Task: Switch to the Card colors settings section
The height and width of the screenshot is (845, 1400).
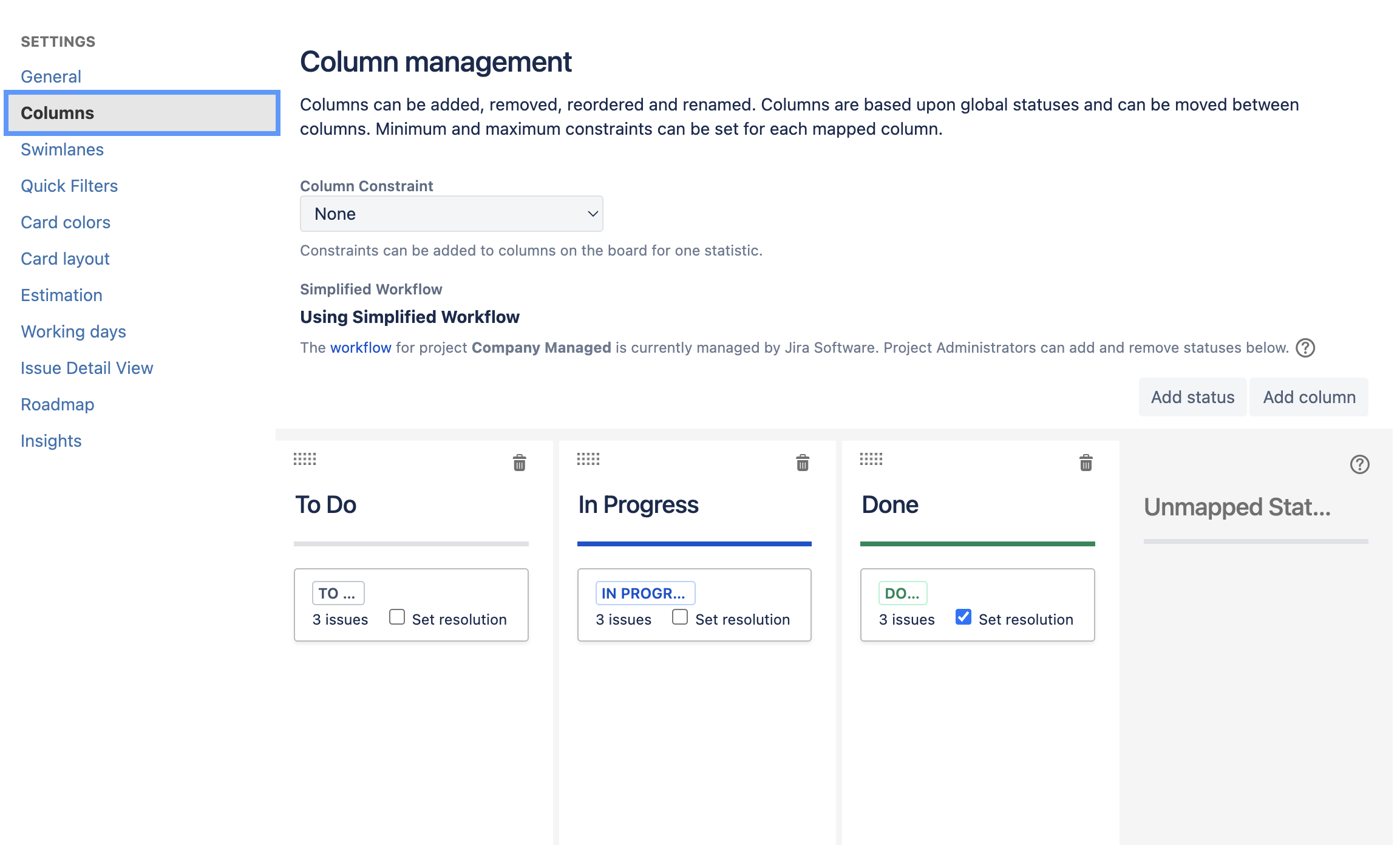Action: (66, 222)
